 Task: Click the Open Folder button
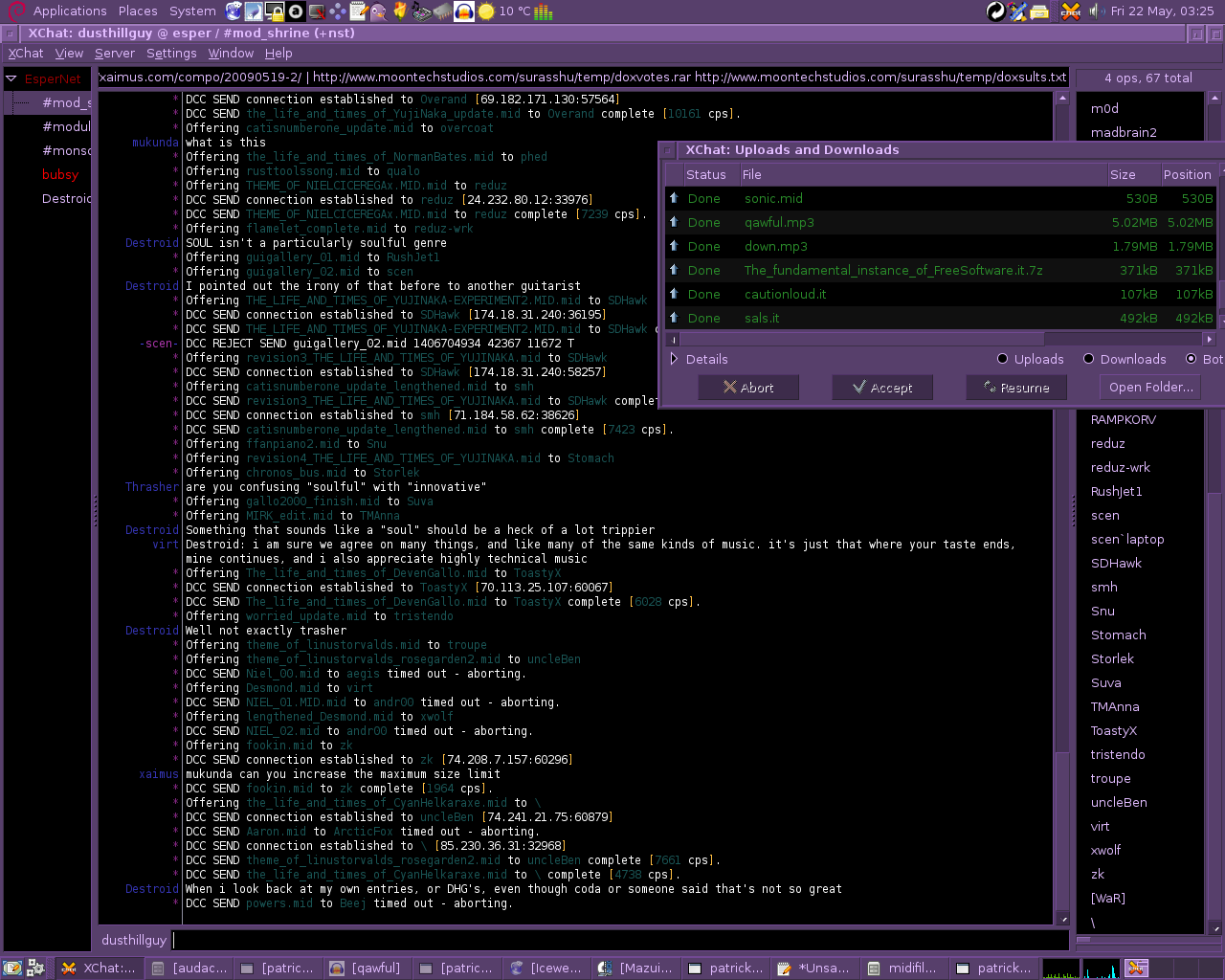click(x=1150, y=388)
